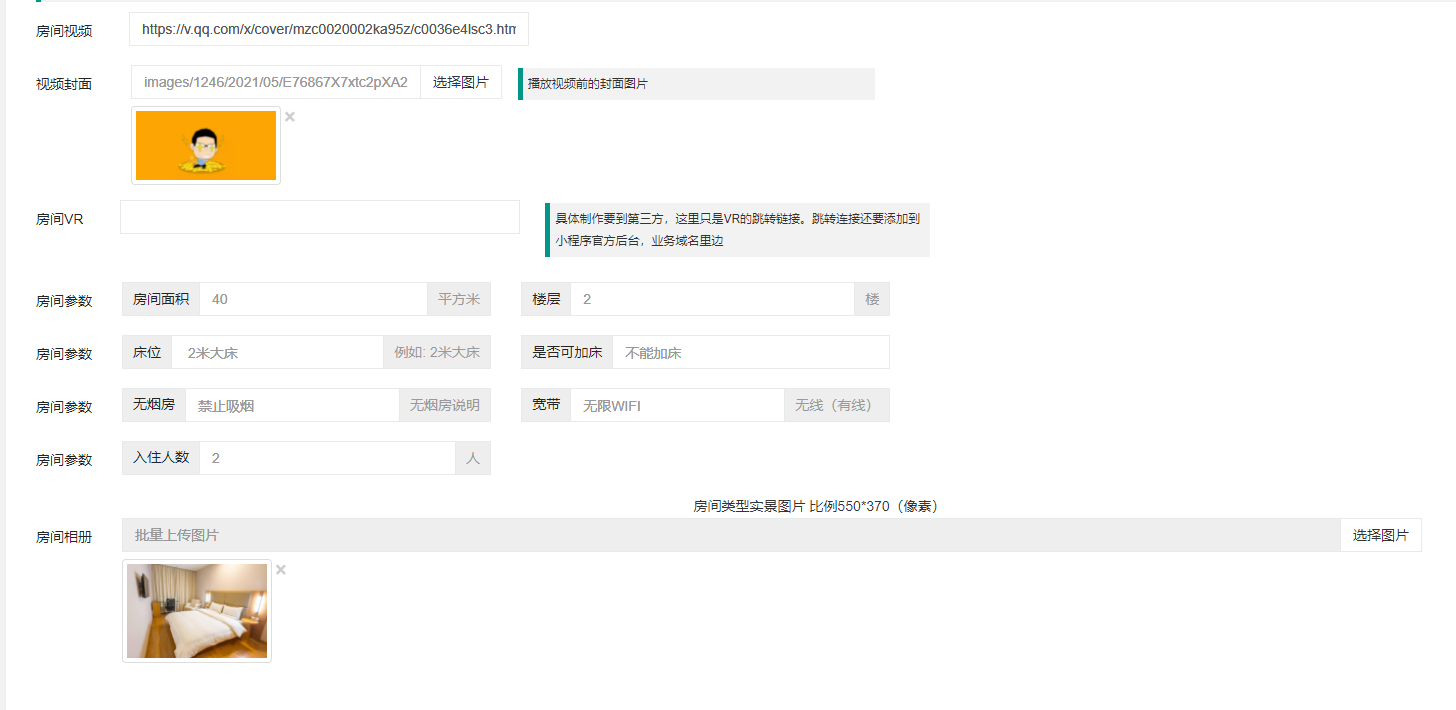Viewport: 1456px width, 710px height.
Task: Click the 楼 unit suffix after floor
Action: [872, 299]
